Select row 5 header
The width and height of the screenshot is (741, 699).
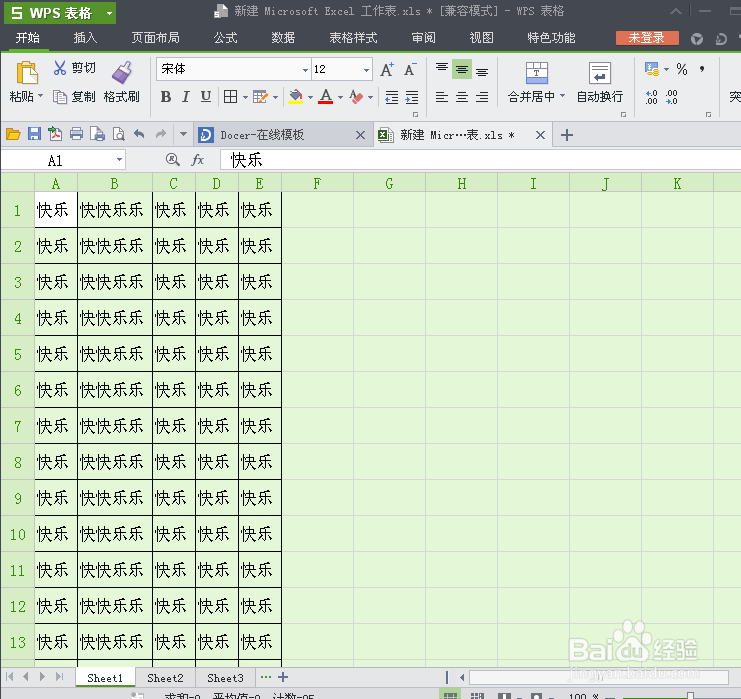[17, 354]
